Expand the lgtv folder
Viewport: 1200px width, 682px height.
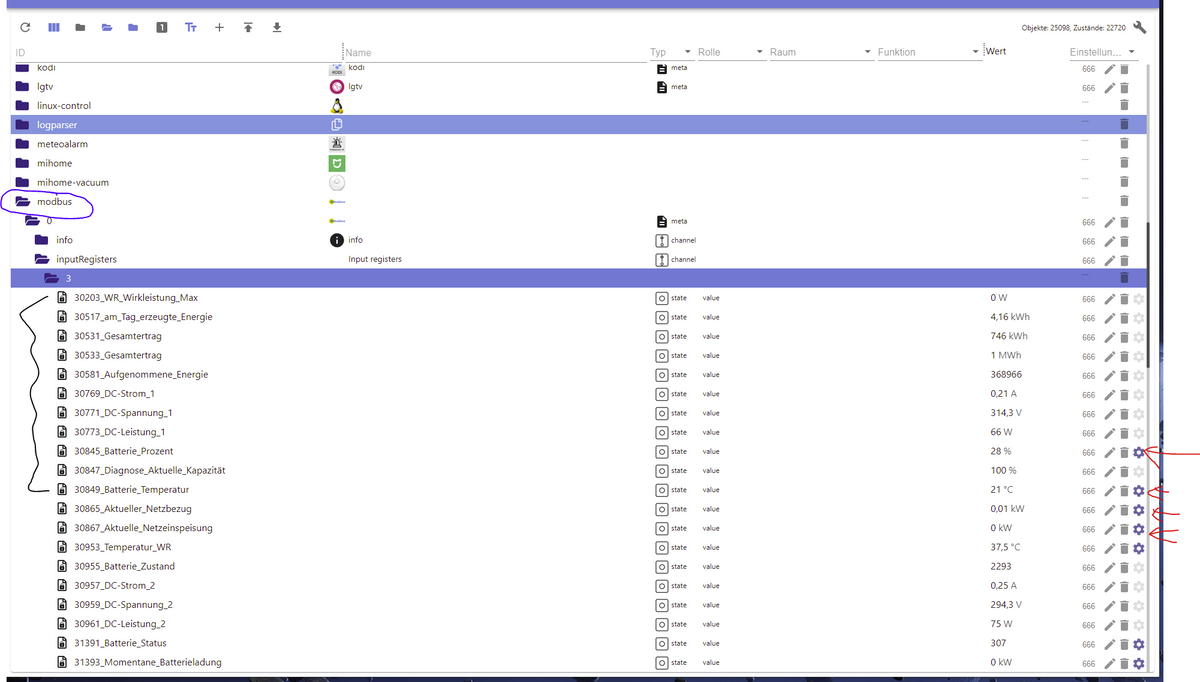point(23,87)
